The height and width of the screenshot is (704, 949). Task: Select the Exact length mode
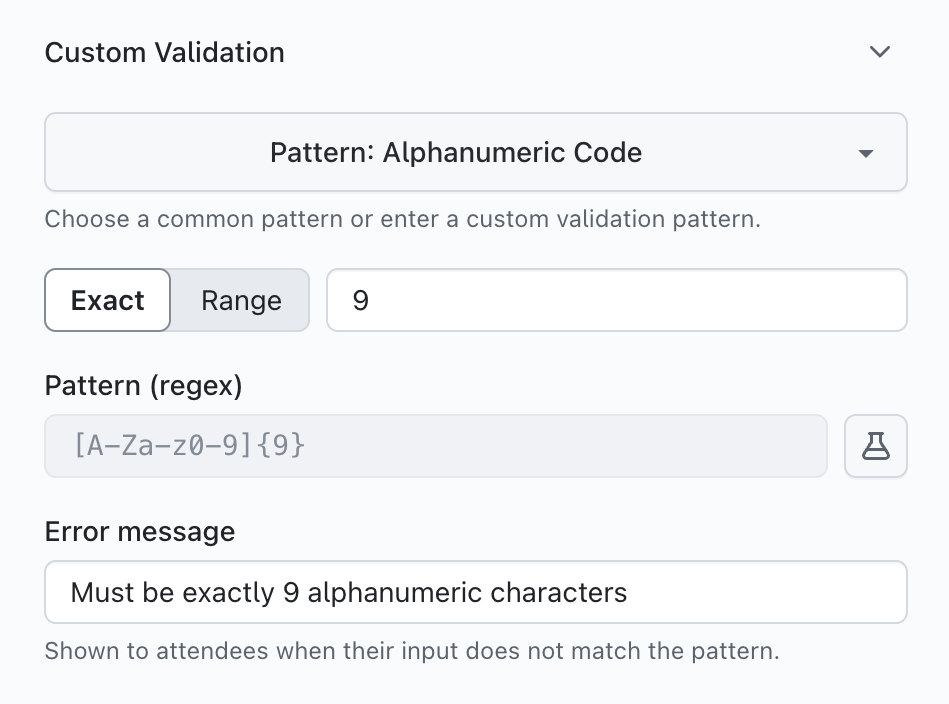pos(108,300)
